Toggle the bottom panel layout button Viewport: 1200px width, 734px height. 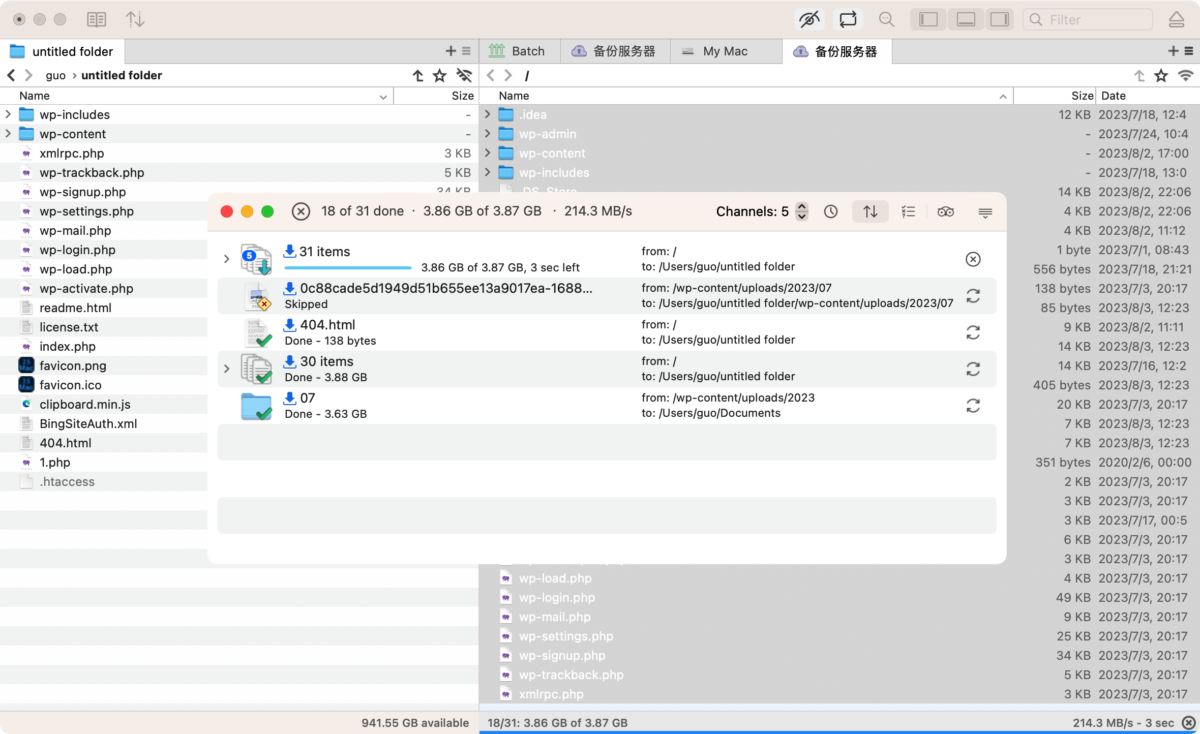pos(965,19)
